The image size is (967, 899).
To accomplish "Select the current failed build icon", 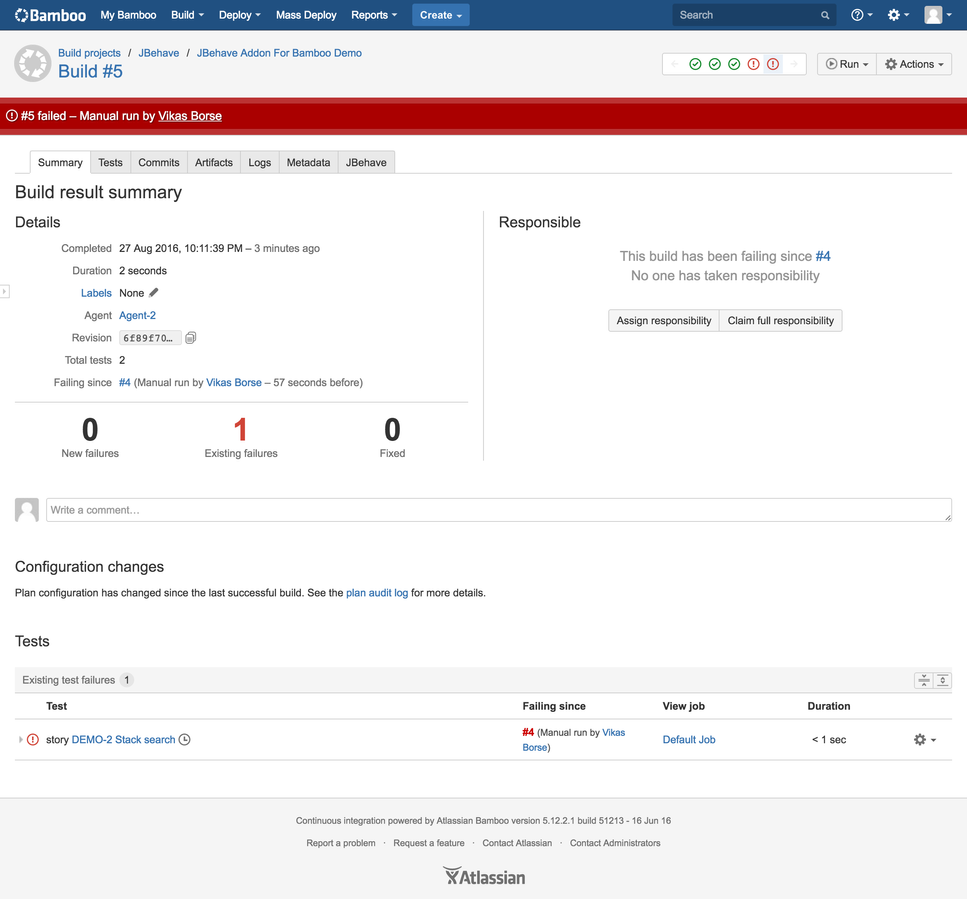I will point(773,64).
